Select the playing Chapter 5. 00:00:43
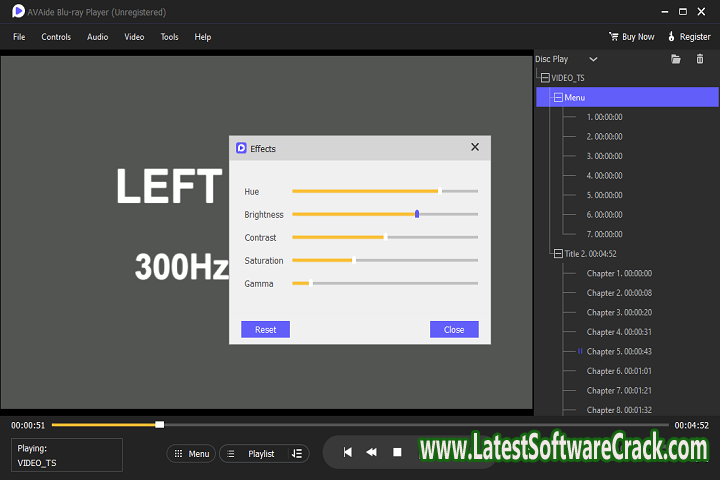 tap(619, 351)
